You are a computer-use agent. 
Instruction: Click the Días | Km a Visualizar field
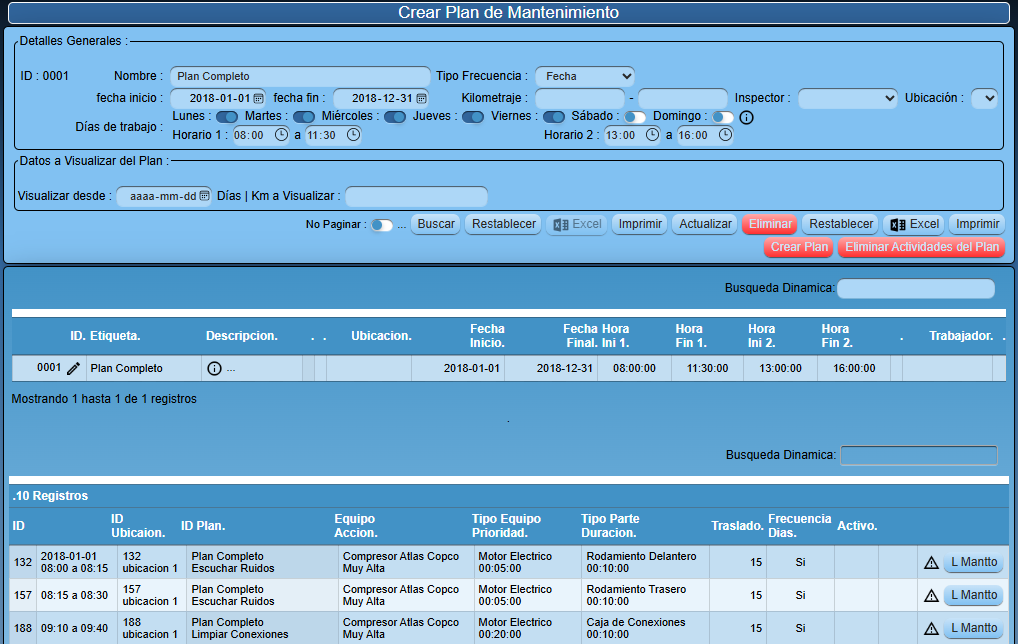tap(416, 196)
